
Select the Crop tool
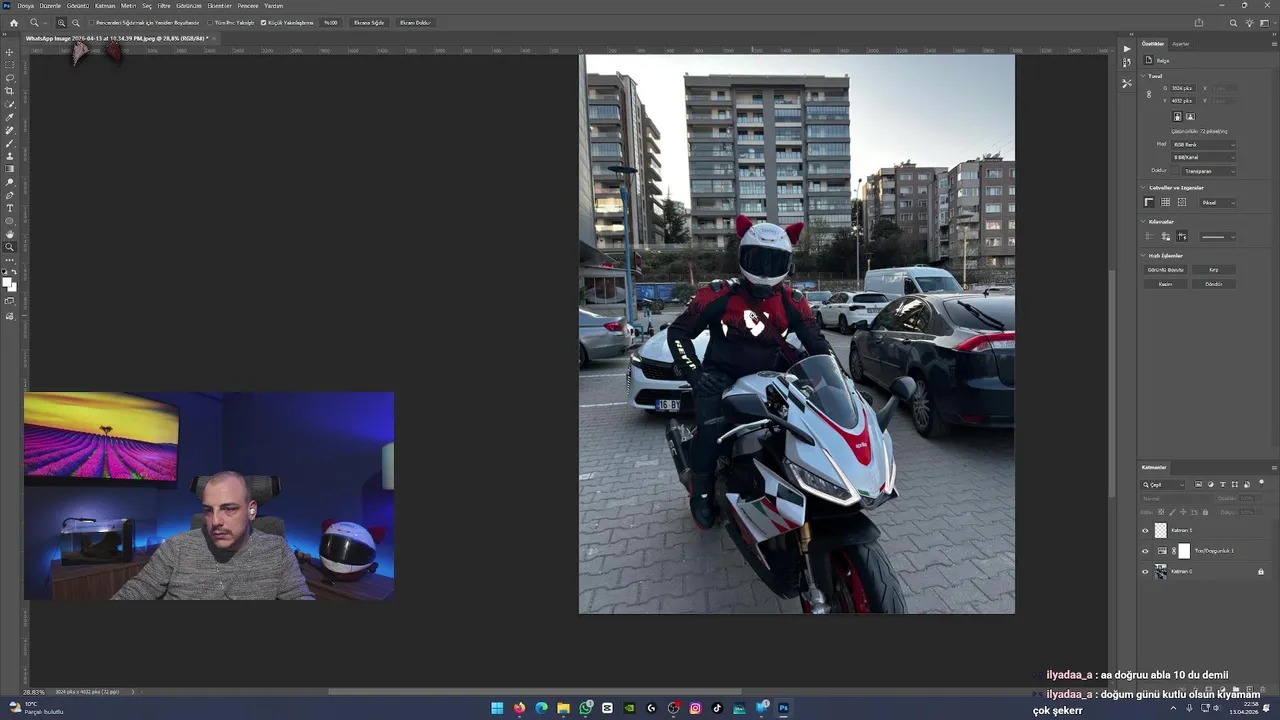pos(10,91)
